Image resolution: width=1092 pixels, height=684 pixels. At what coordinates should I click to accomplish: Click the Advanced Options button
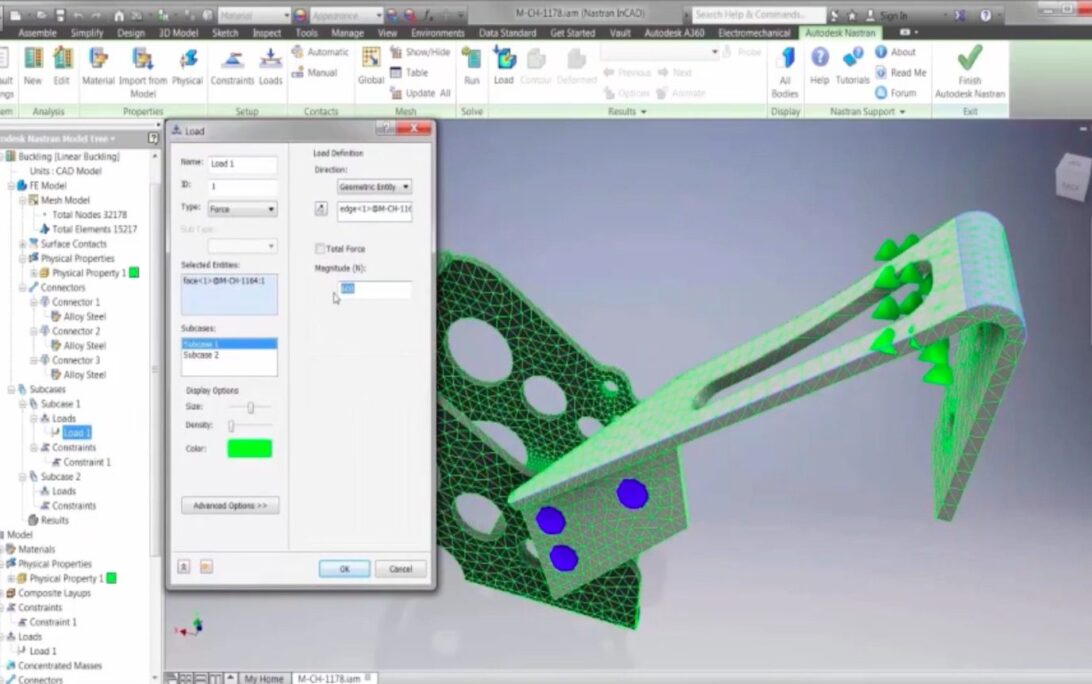(x=230, y=506)
